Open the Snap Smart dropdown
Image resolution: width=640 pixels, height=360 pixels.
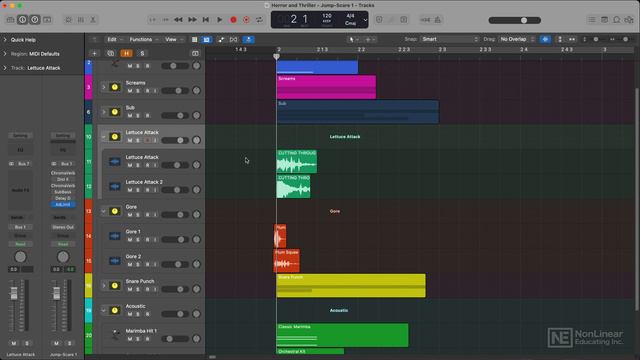[x=450, y=39]
